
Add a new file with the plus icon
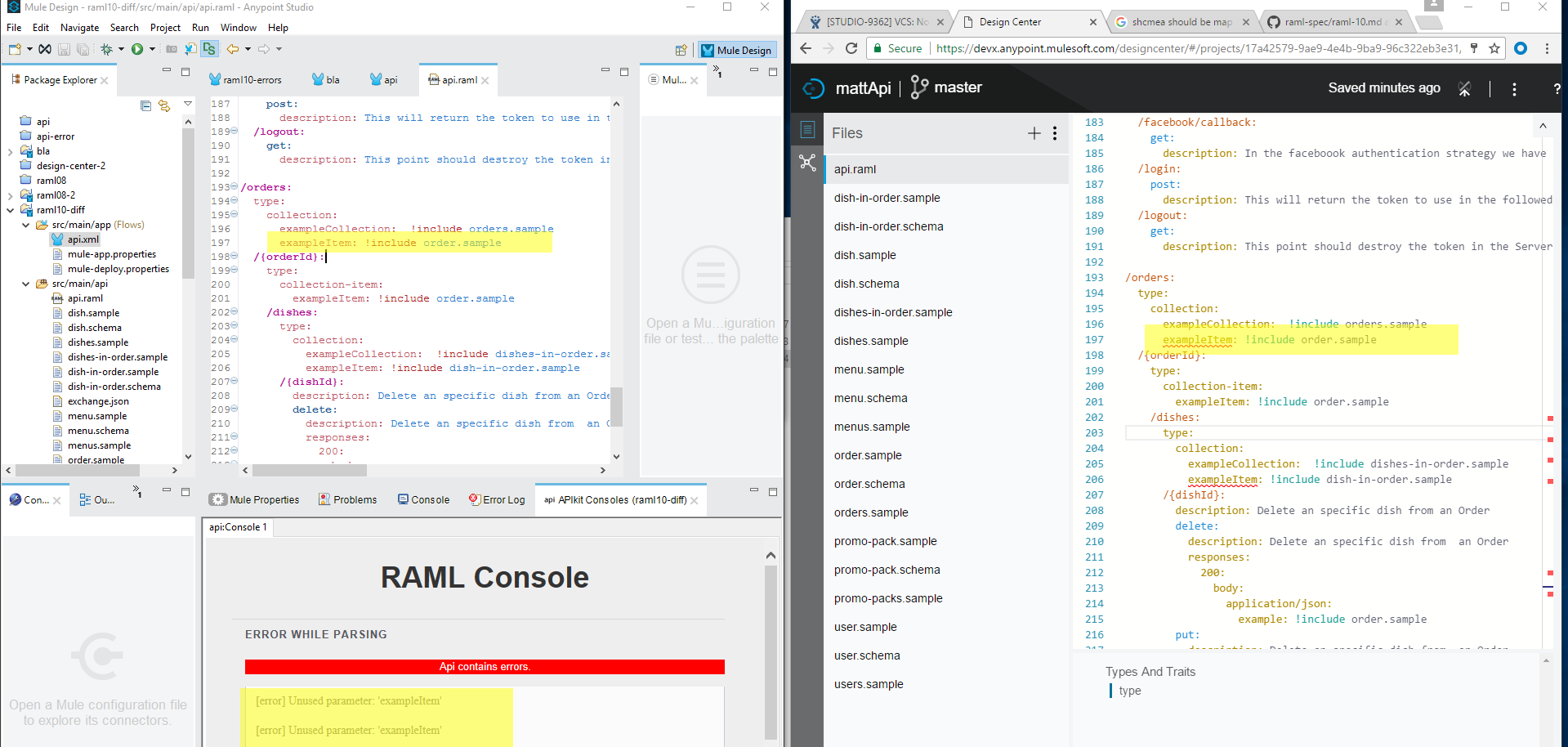coord(1033,132)
